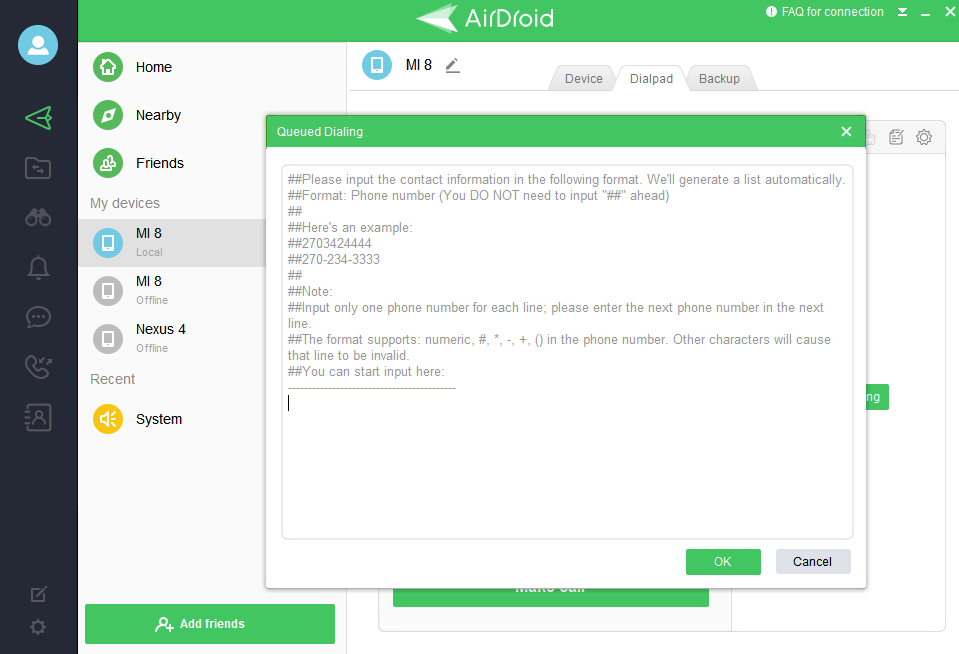Confirm Queued Dialing with OK
959x654 pixels.
point(723,562)
